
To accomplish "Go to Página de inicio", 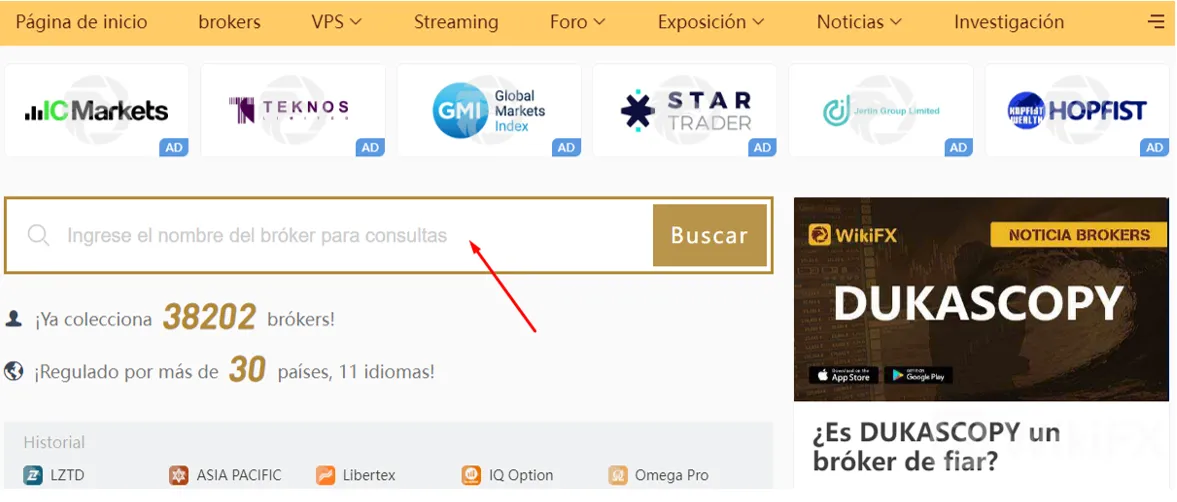I will pyautogui.click(x=82, y=23).
